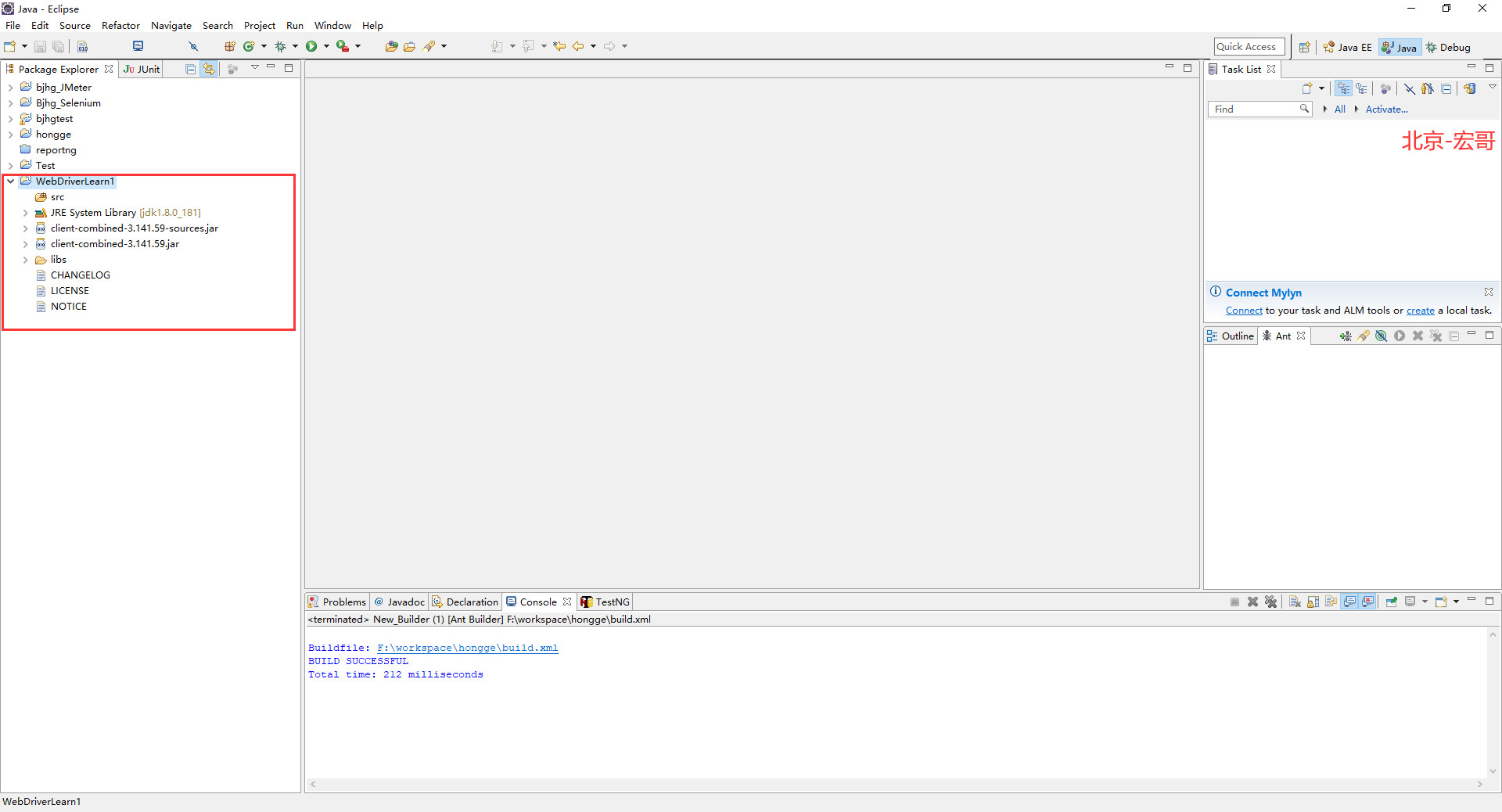Expand client-combined-3.141.59.jar node
The image size is (1502, 812).
25,244
